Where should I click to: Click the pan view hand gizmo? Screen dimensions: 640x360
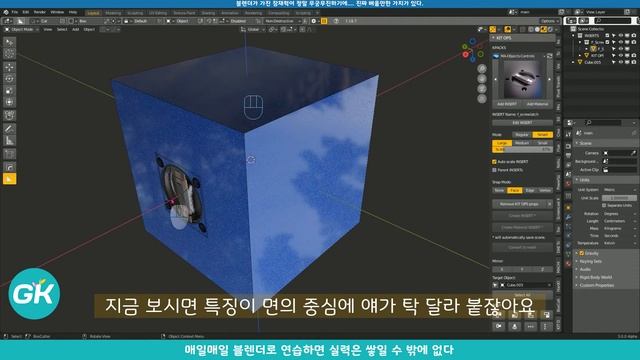coord(482,79)
